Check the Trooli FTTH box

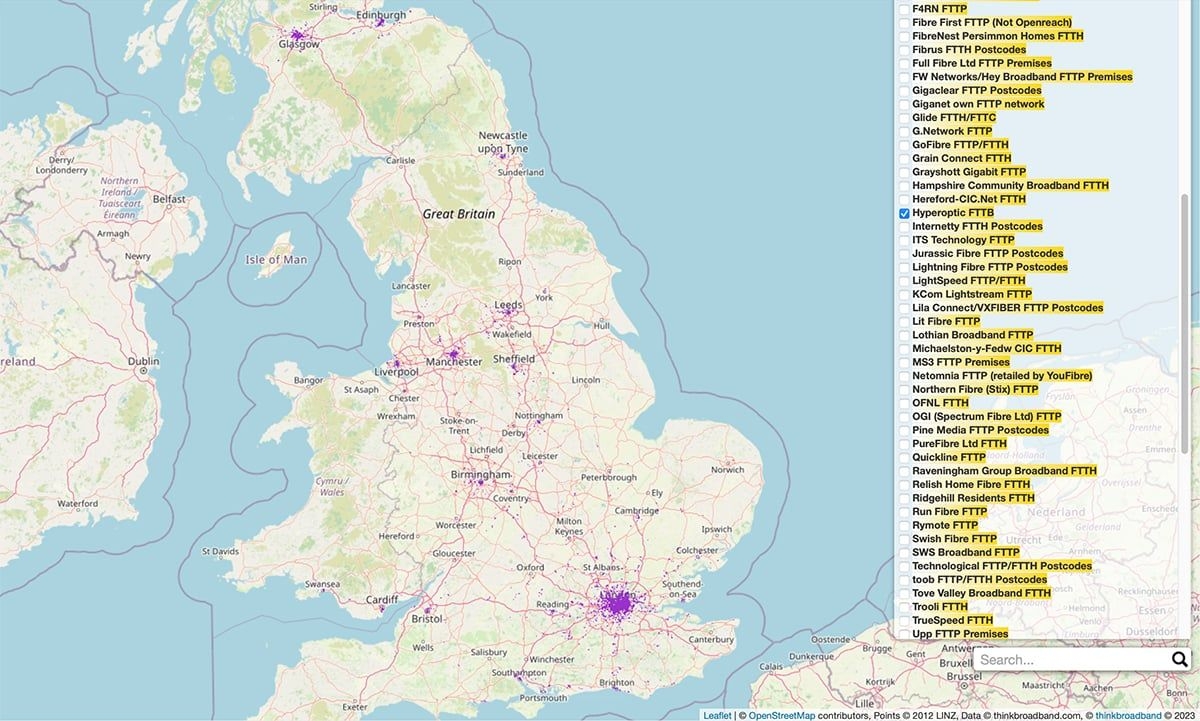[x=904, y=607]
